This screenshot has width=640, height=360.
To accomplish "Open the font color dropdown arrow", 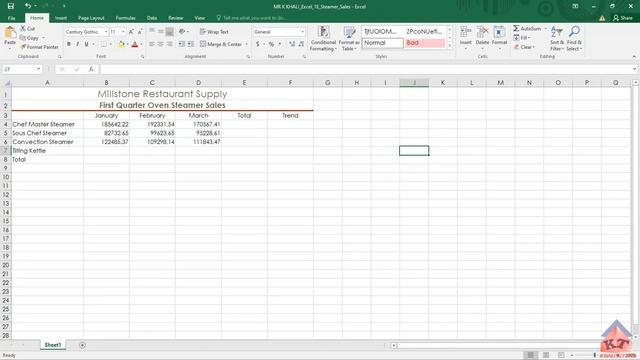I will pos(141,44).
